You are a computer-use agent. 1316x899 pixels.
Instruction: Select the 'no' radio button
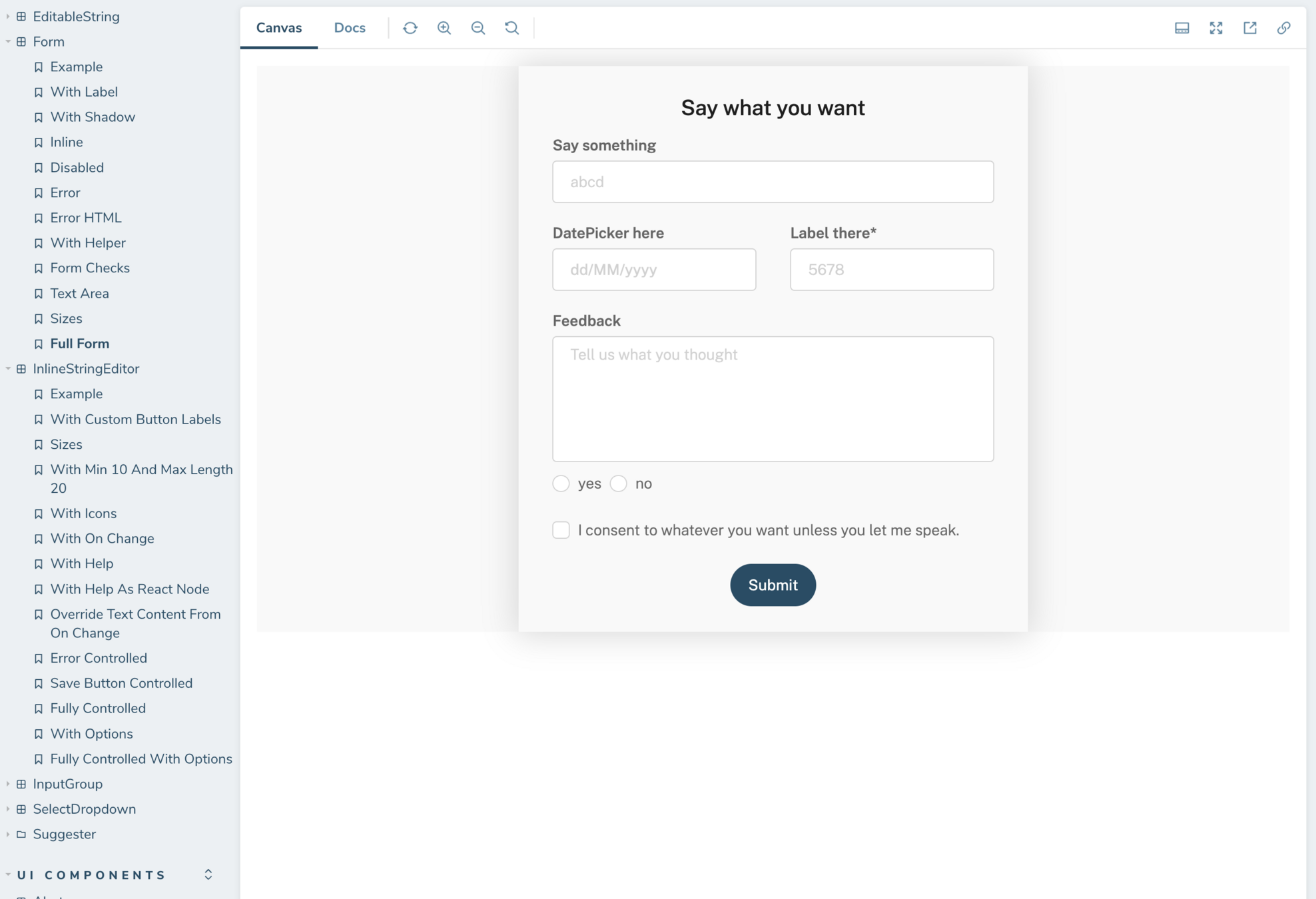coord(619,483)
